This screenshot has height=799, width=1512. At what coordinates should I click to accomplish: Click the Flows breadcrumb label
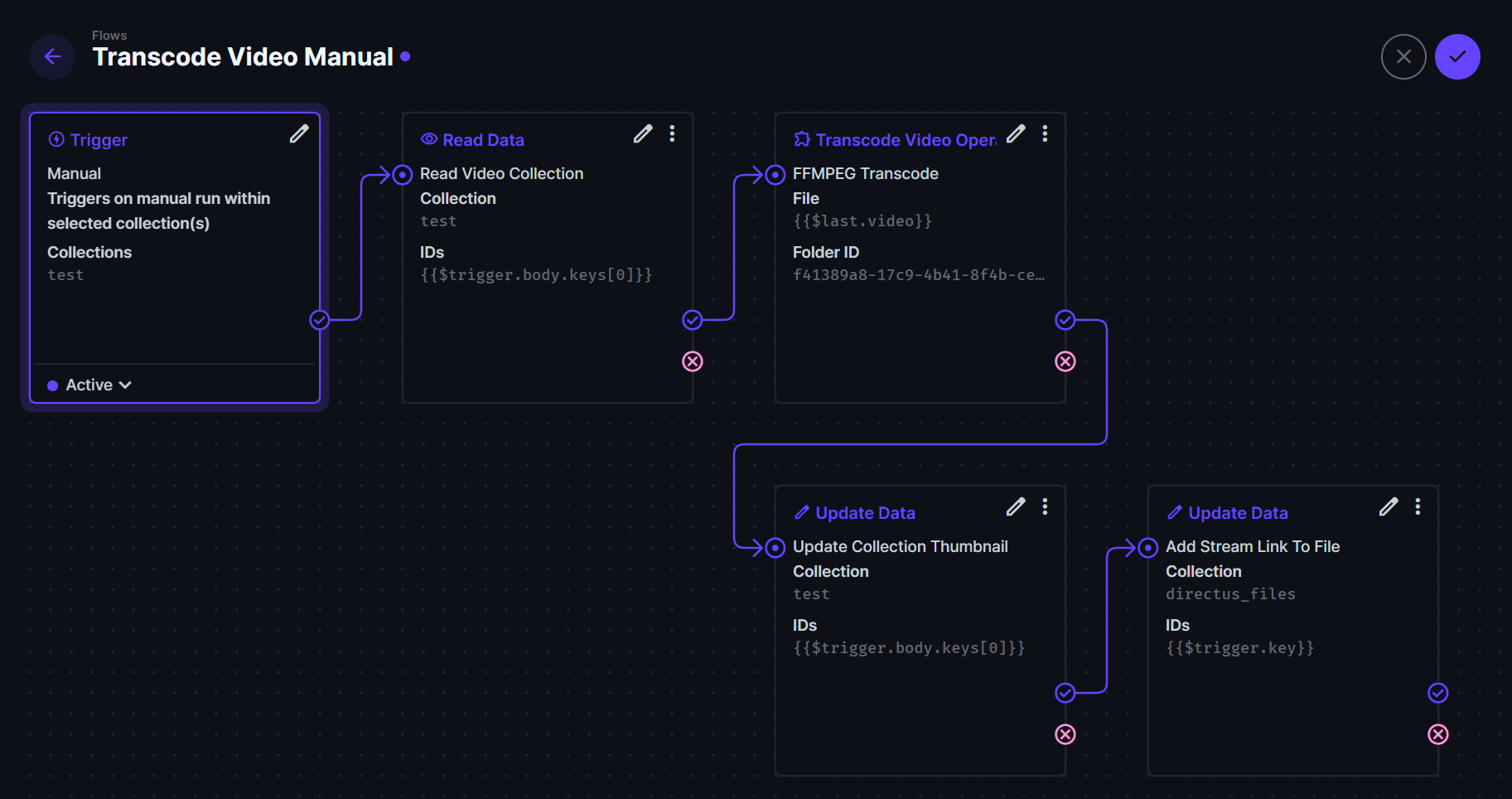point(109,35)
